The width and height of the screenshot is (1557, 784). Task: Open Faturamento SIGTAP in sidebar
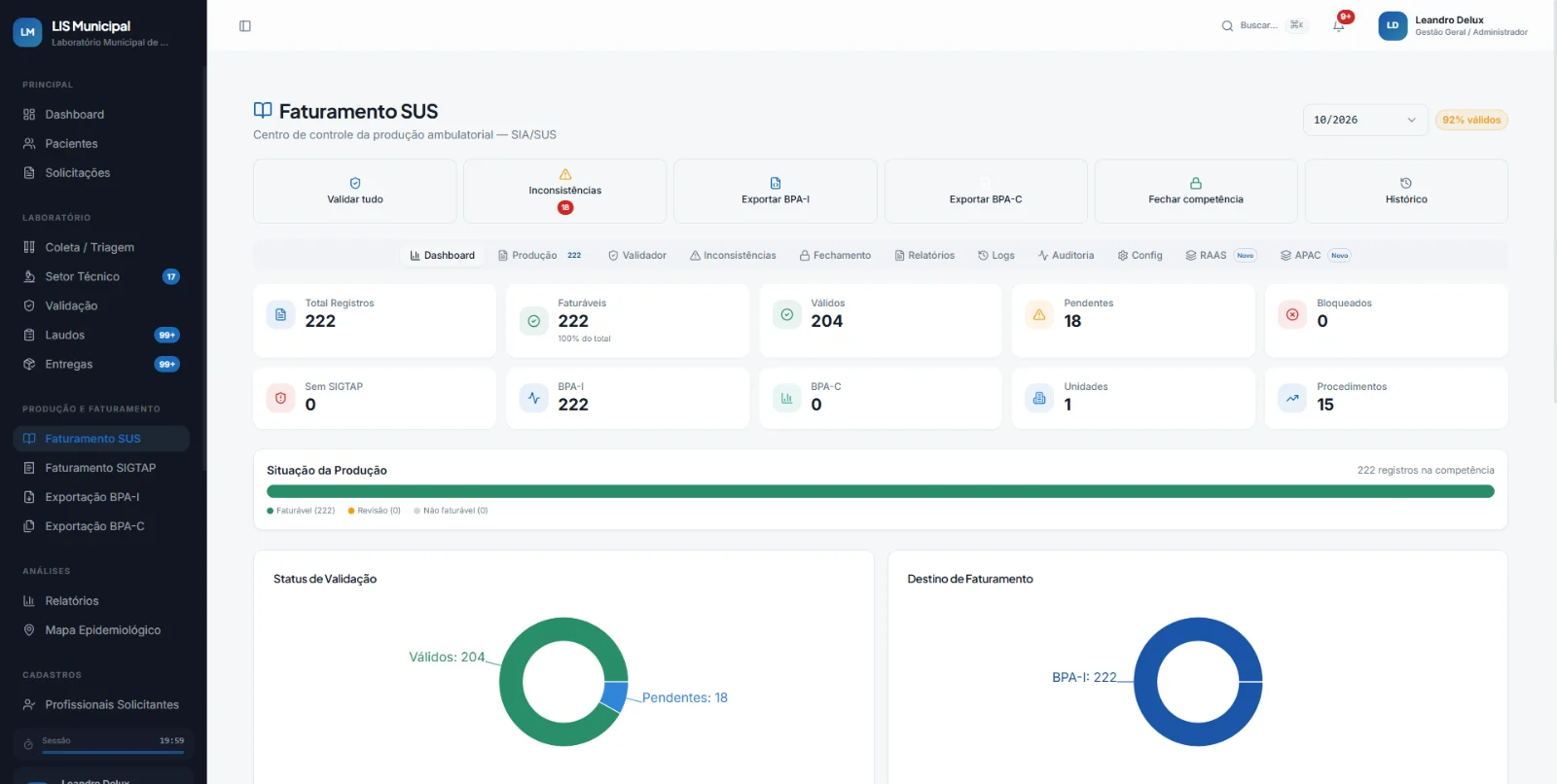coord(101,468)
